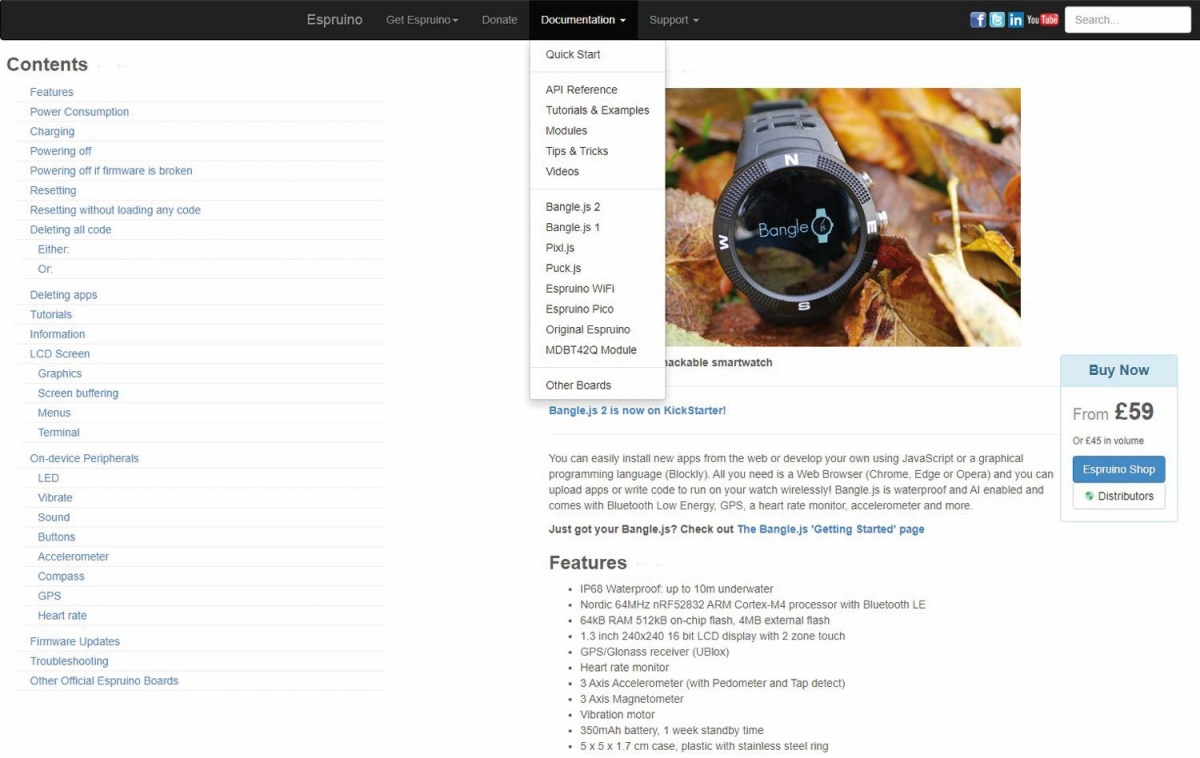Open the GPS contents link
Screen dimensions: 1200x758
pos(50,596)
